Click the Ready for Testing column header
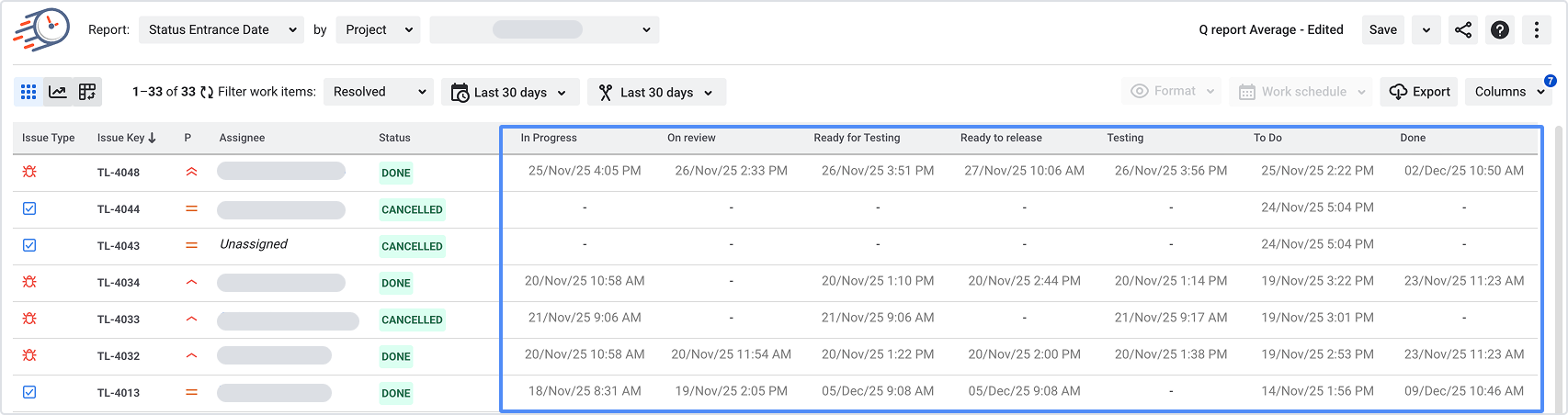1568x415 pixels. point(857,138)
